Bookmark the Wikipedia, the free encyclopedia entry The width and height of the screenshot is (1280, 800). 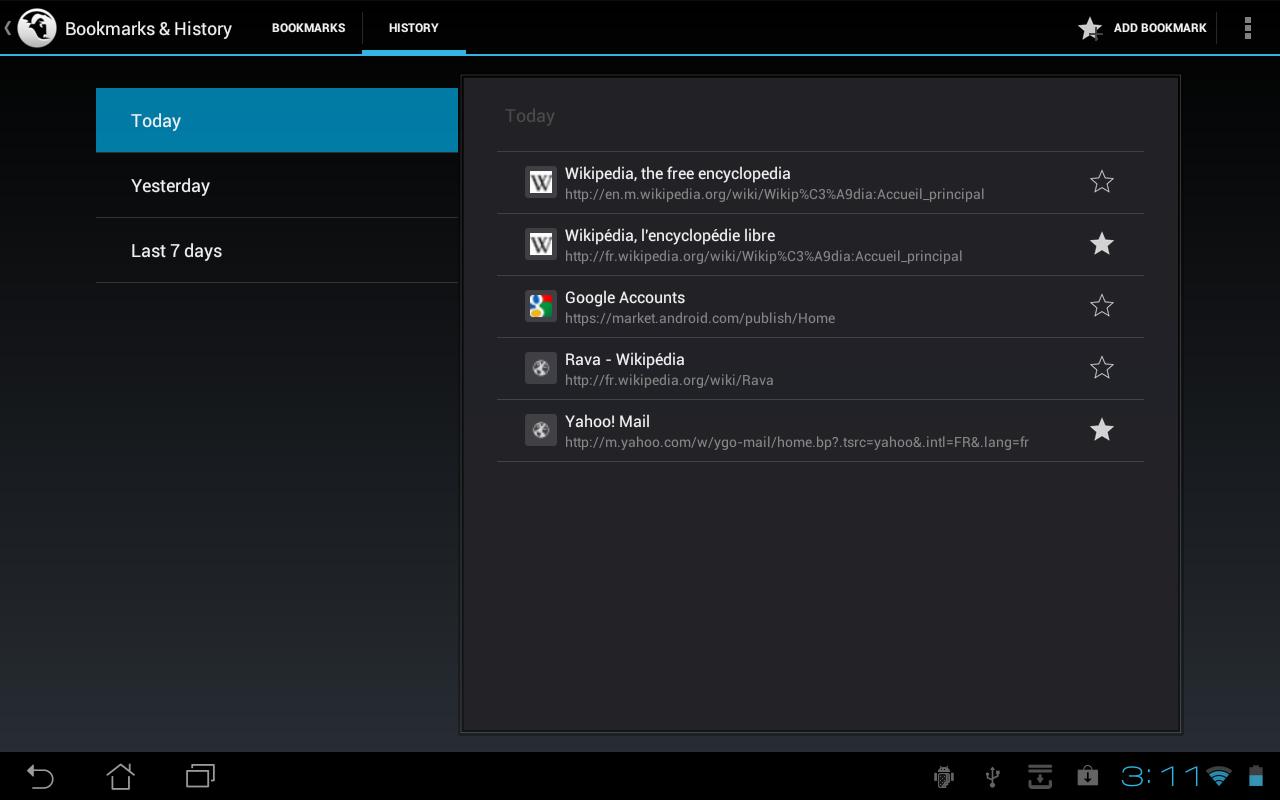click(x=1101, y=182)
